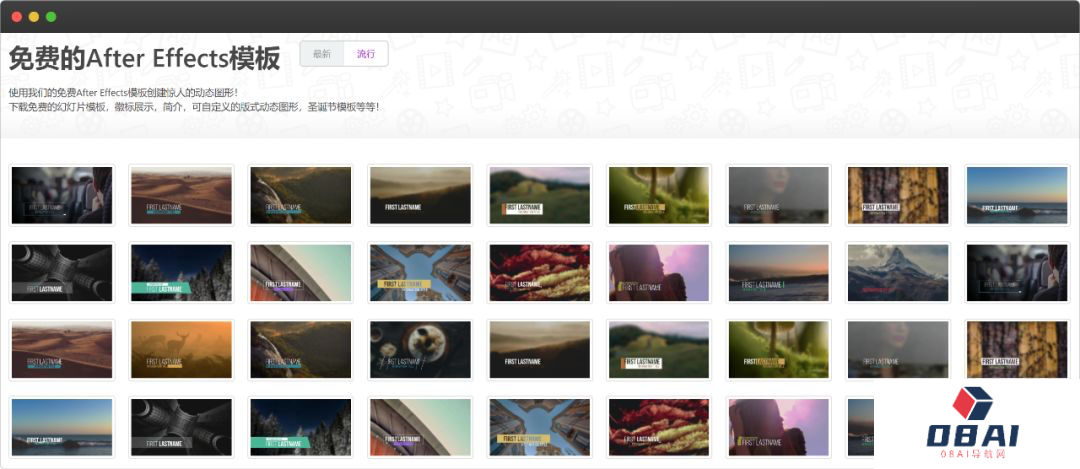Image resolution: width=1080 pixels, height=469 pixels.
Task: Open first-row desert dunes template thumbnail
Action: (182, 196)
